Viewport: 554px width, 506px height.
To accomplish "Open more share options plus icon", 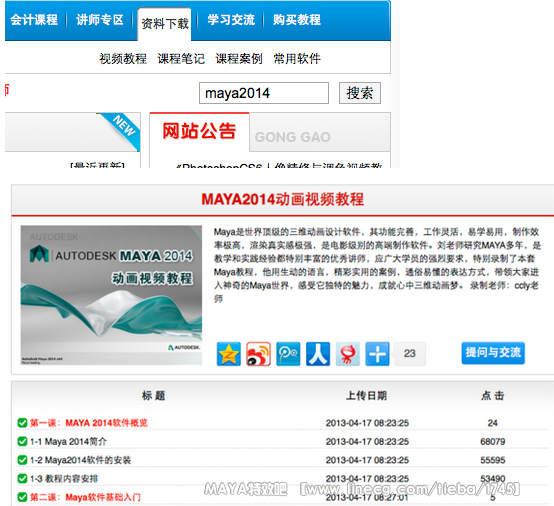I will click(377, 354).
